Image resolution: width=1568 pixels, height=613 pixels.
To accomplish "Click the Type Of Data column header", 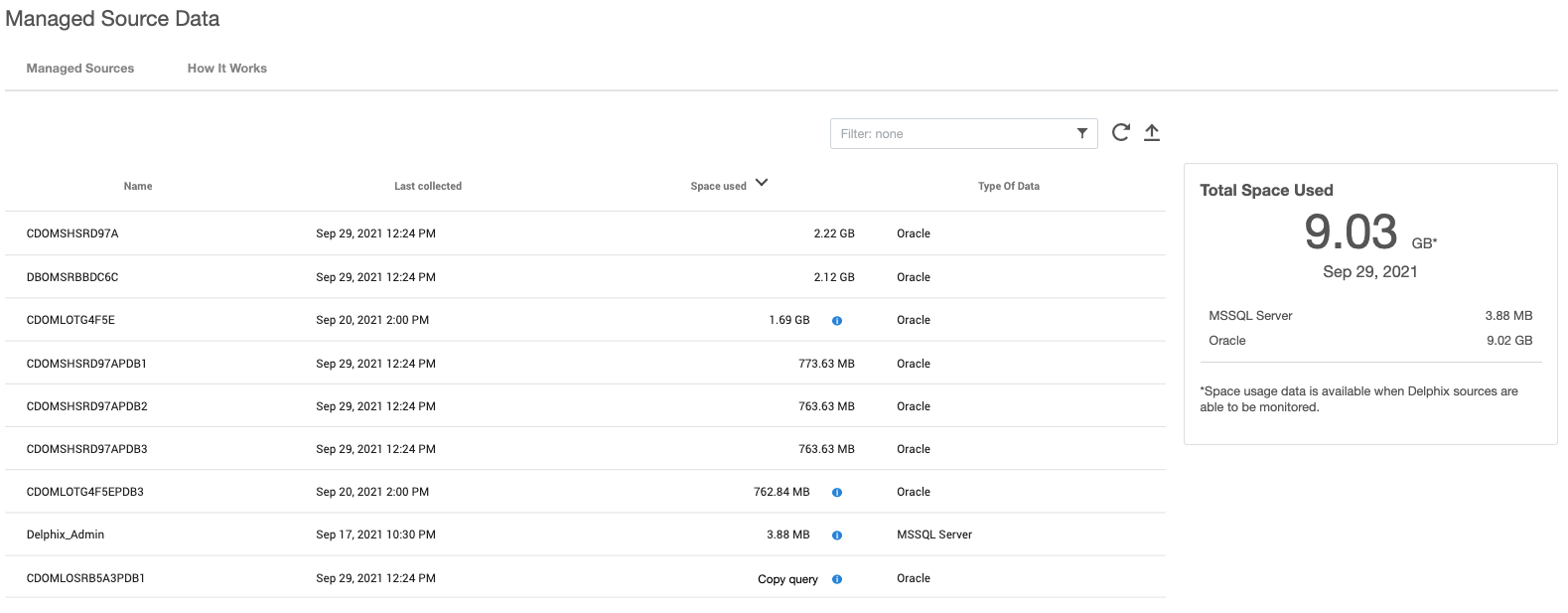I will point(1008,187).
